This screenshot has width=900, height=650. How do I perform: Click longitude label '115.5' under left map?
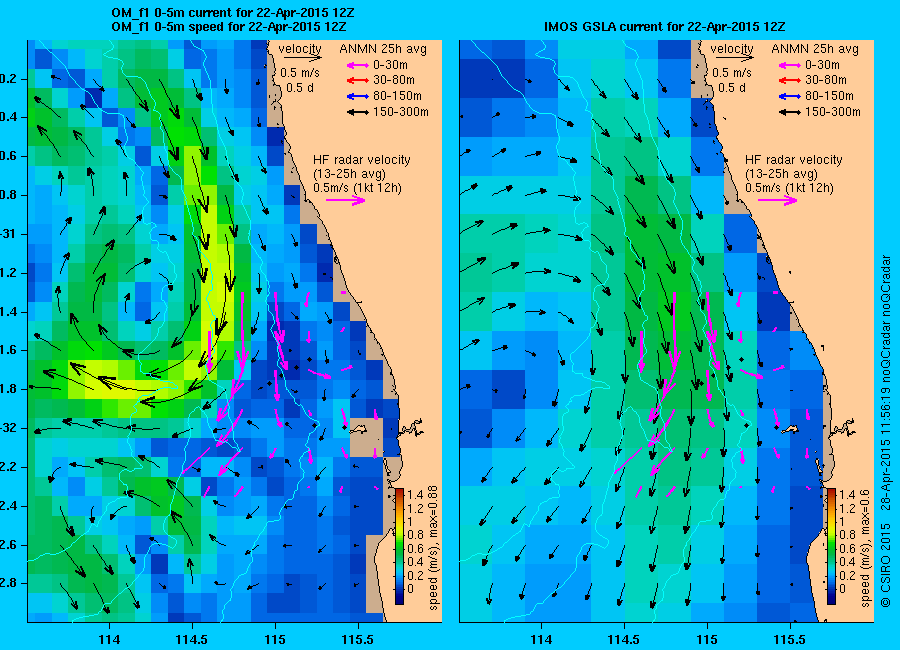pyautogui.click(x=358, y=639)
